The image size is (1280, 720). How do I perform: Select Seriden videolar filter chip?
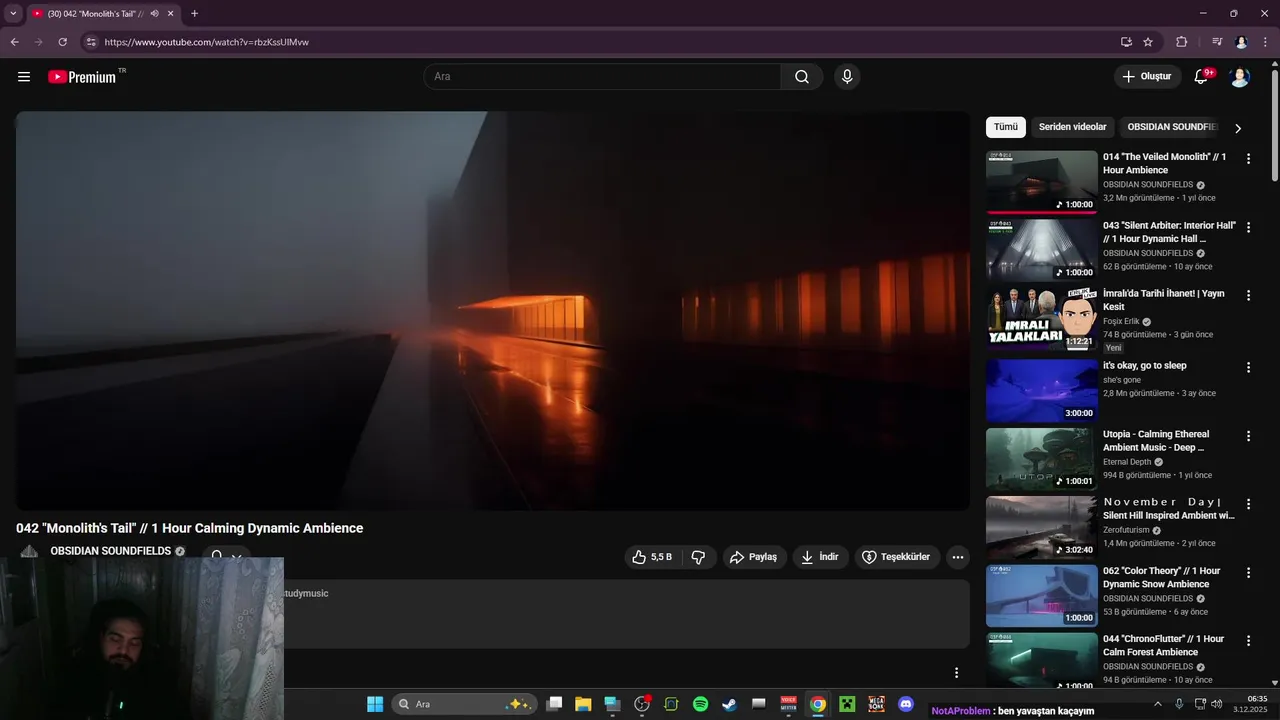(x=1073, y=127)
